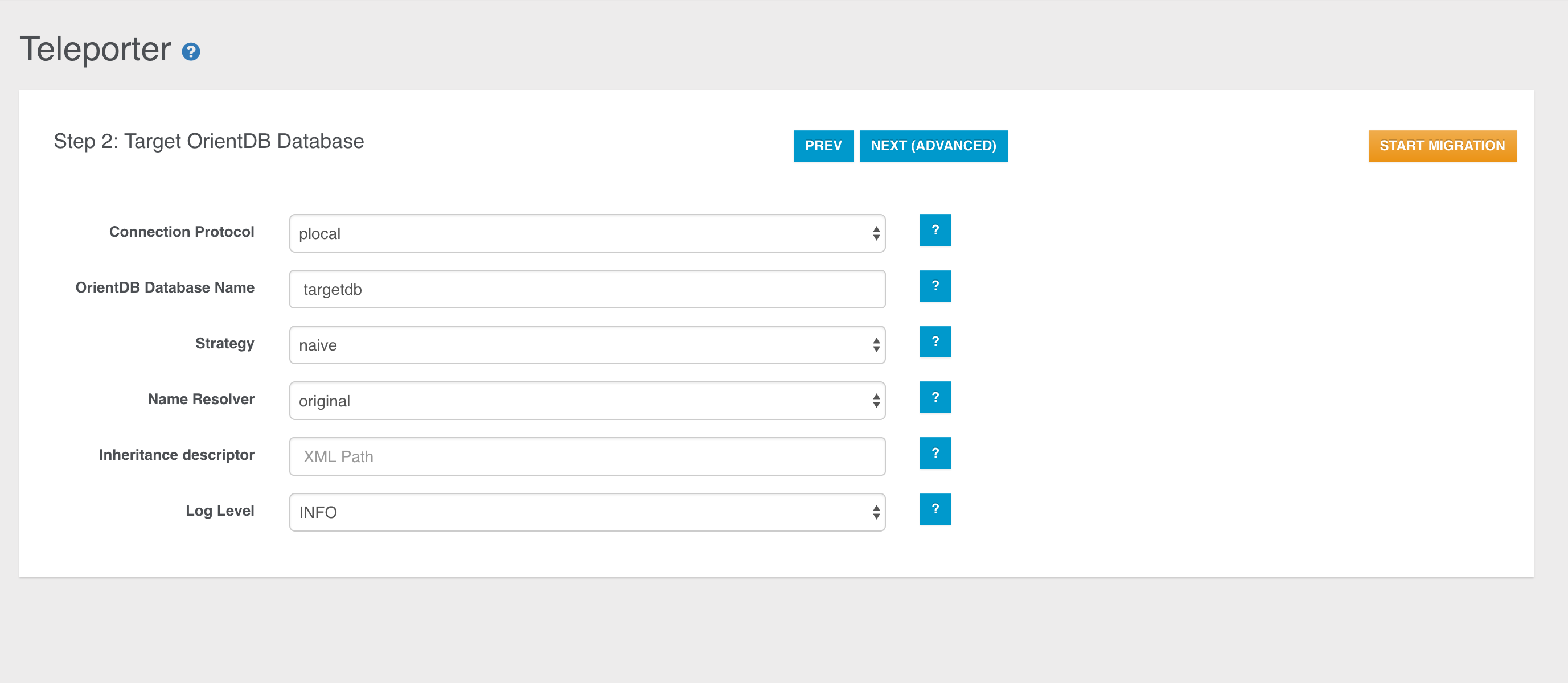Open help for Connection Protocol field
This screenshot has width=1568, height=683.
[x=934, y=230]
